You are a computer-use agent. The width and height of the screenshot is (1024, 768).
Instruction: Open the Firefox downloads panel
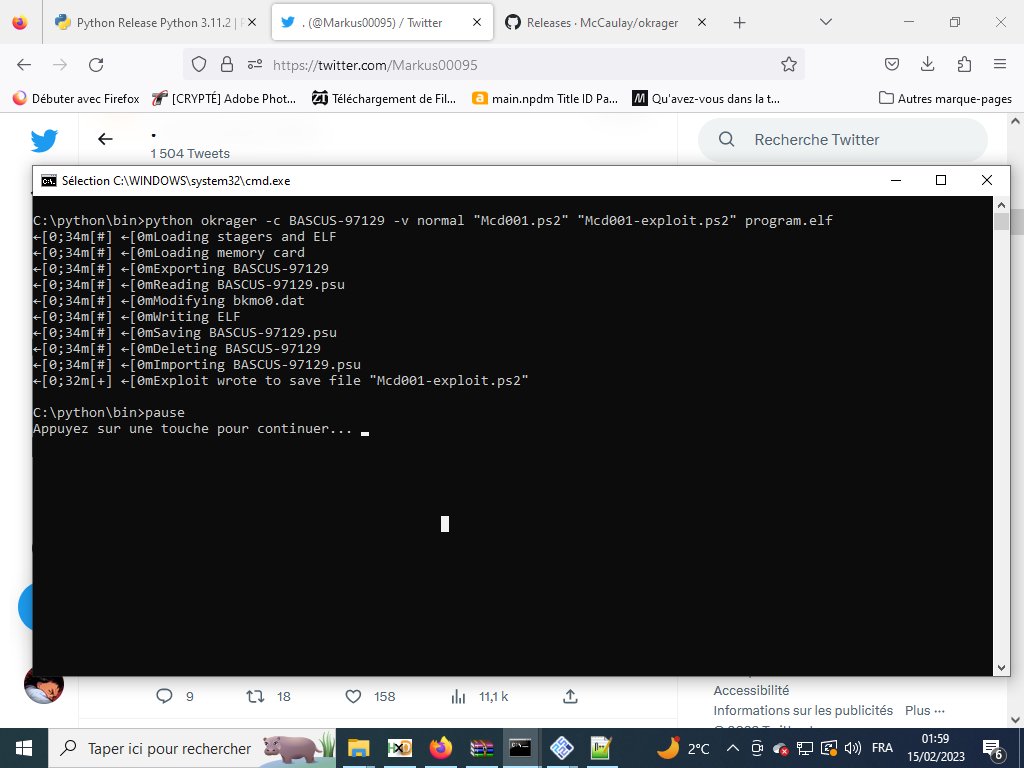pos(927,64)
